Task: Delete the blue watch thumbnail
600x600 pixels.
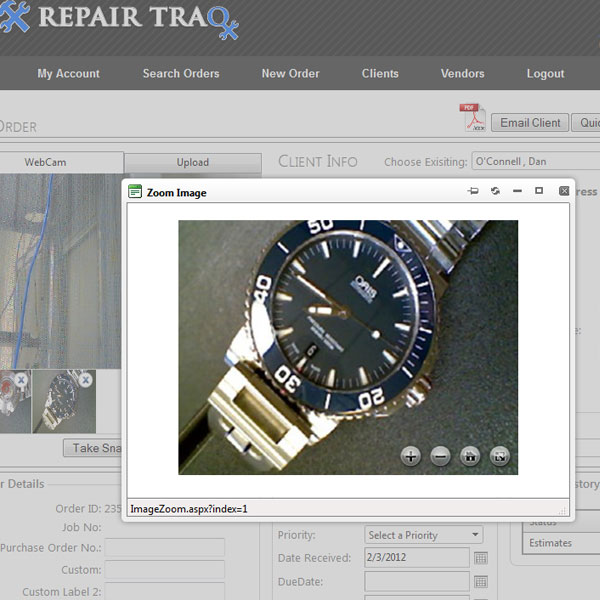Action: click(x=86, y=380)
